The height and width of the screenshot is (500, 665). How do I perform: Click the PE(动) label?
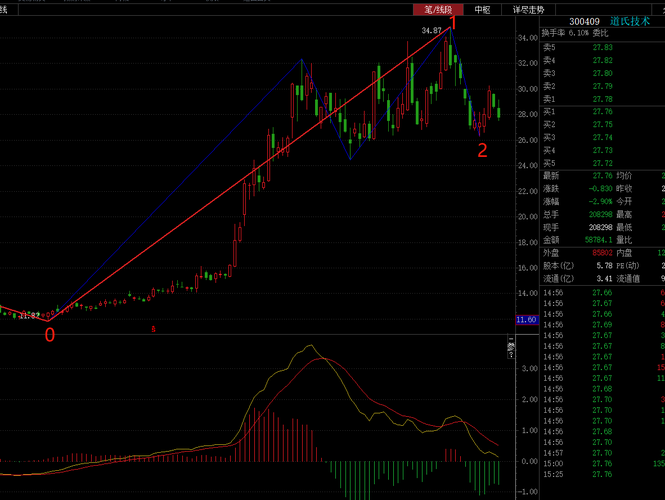[628, 266]
